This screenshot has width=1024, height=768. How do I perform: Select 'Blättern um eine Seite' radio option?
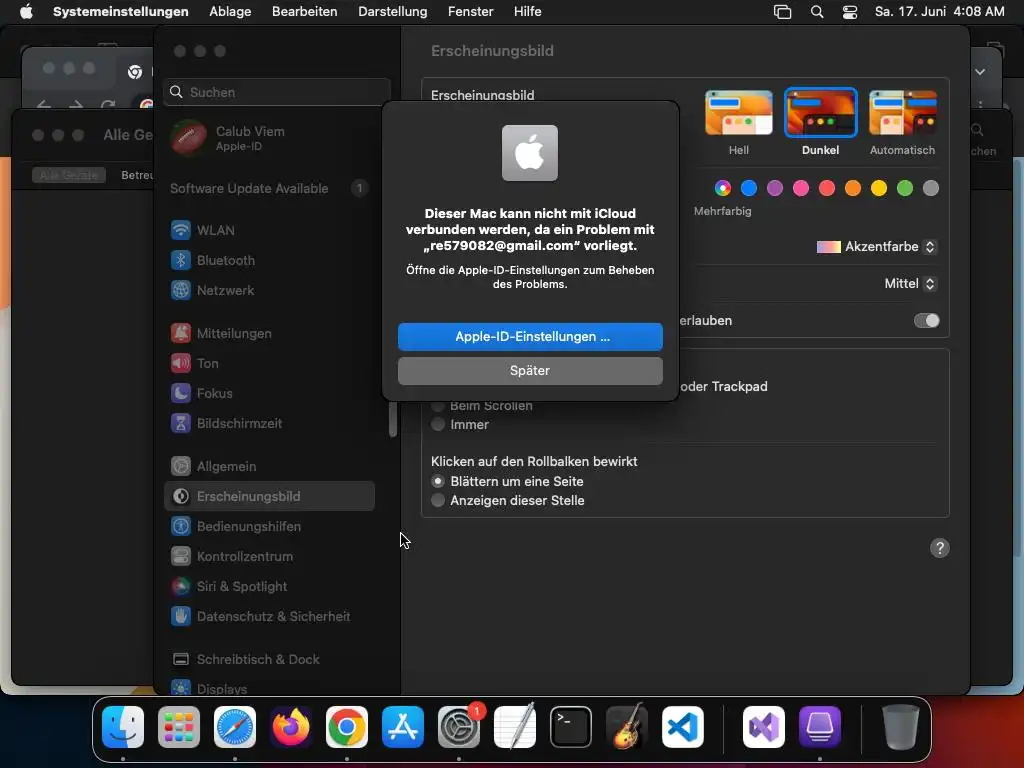tap(438, 481)
